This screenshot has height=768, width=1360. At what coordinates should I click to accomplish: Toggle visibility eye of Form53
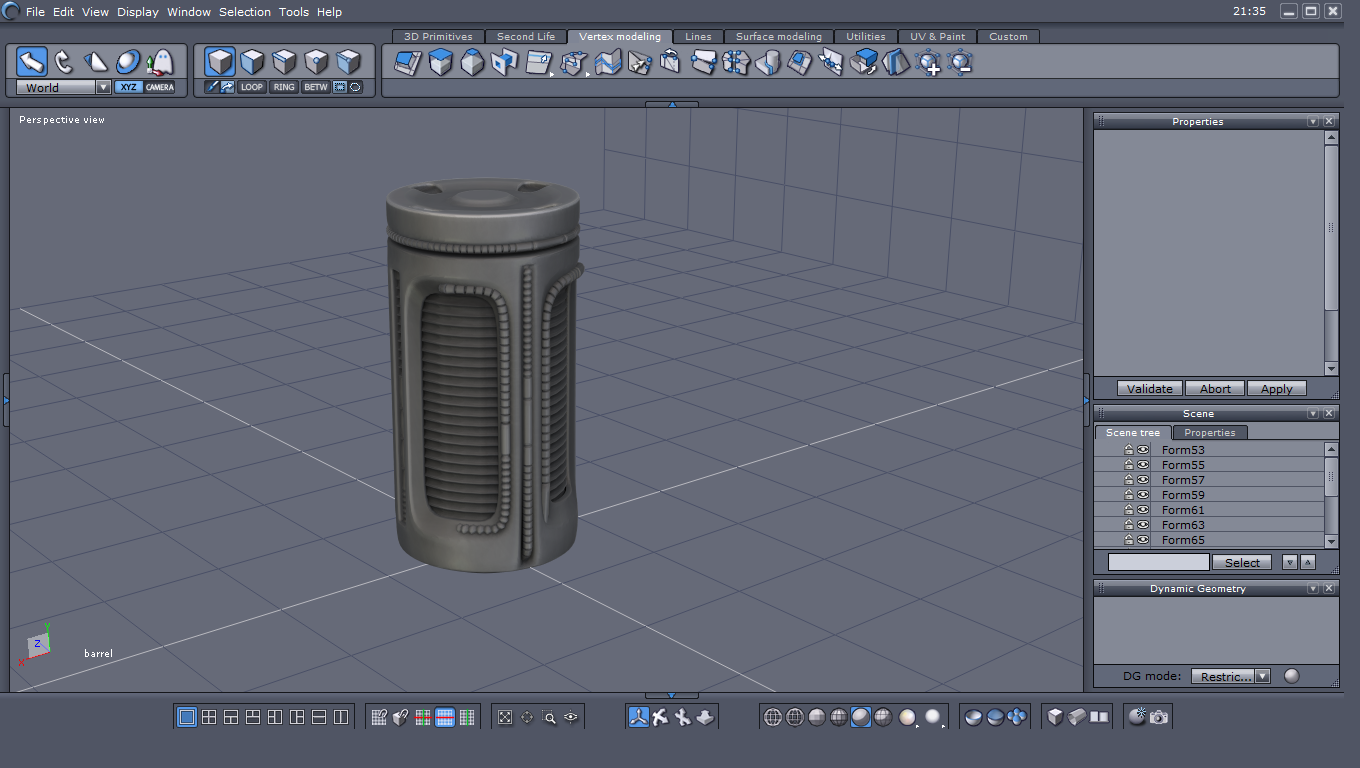pos(1143,450)
